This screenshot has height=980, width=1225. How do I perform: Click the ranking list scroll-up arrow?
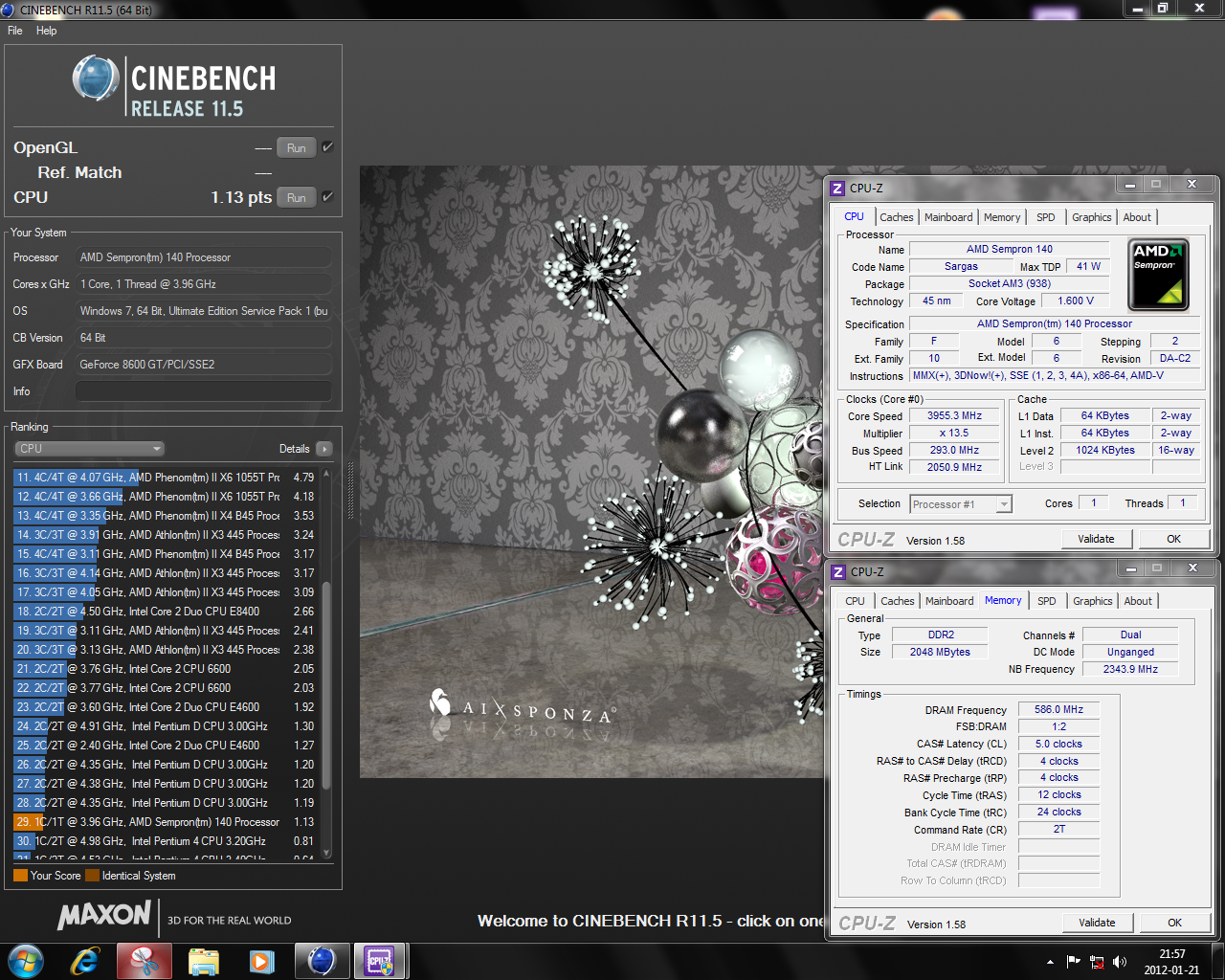tap(326, 473)
